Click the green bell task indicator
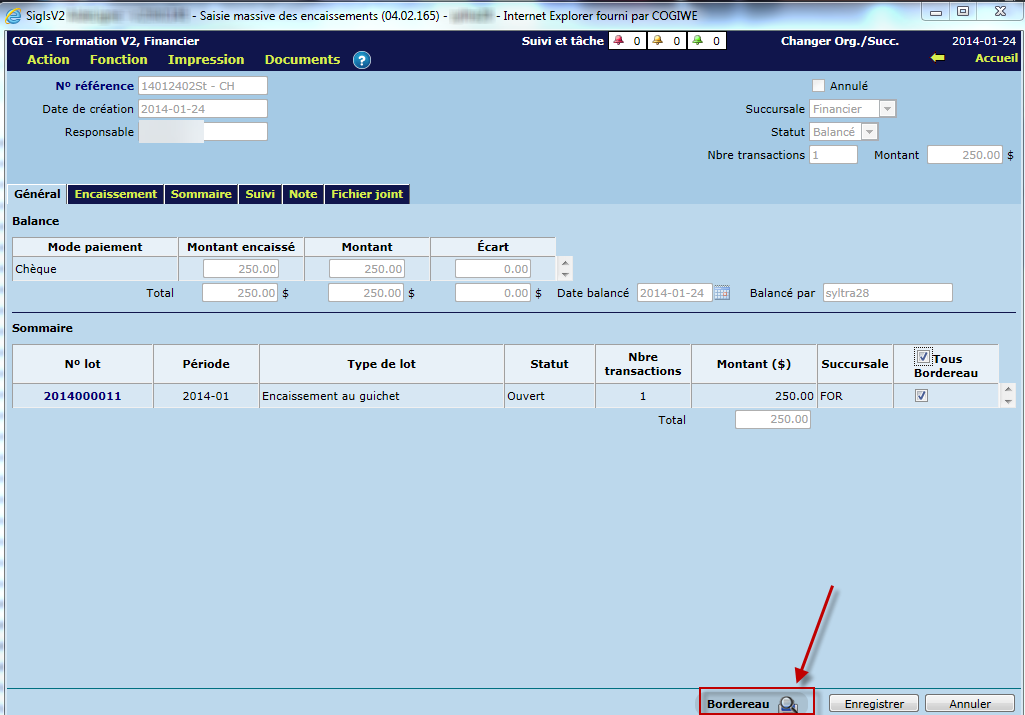 pos(696,41)
